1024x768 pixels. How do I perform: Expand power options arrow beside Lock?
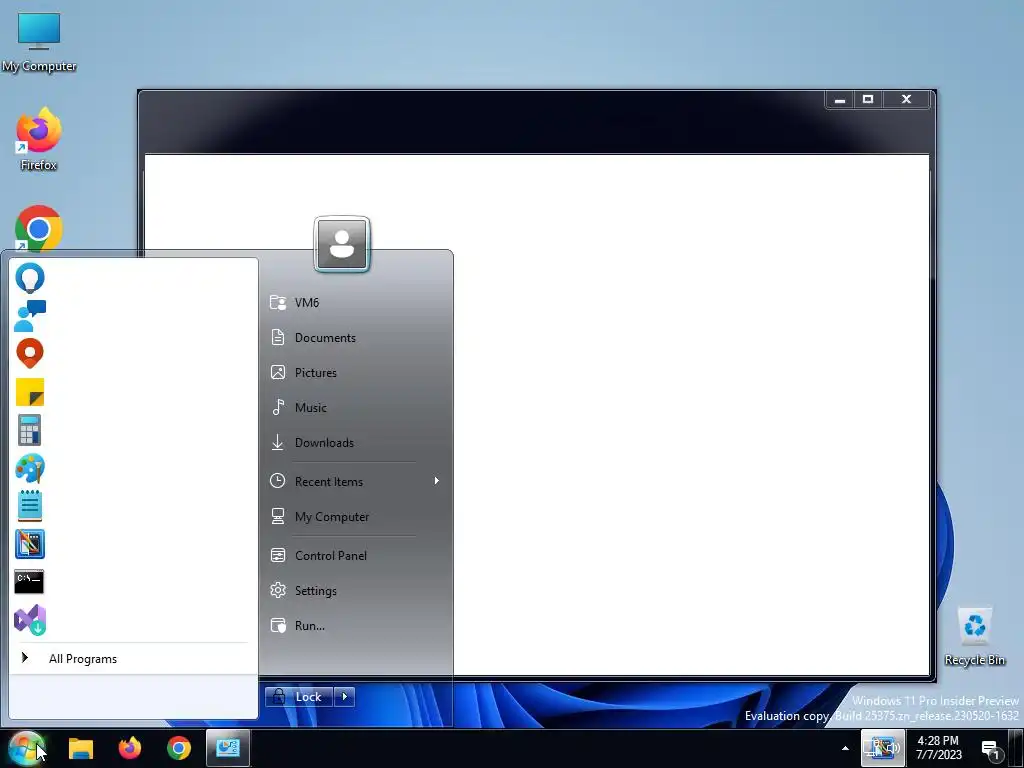point(345,697)
